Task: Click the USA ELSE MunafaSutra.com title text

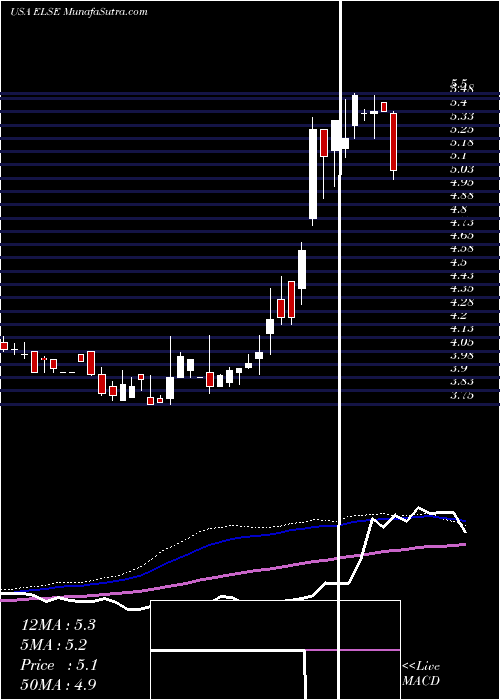Action: coord(79,11)
